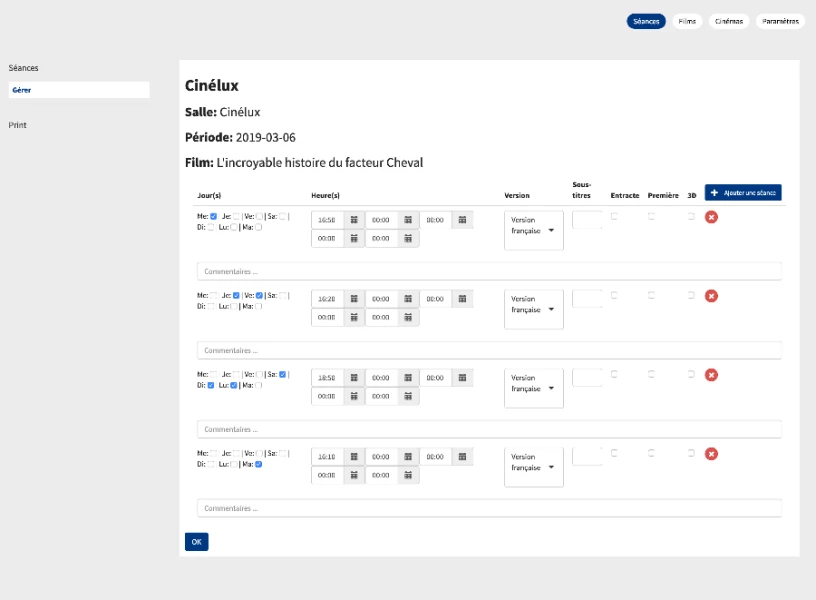The height and width of the screenshot is (600, 816).
Task: Open the Cinémas tab
Action: [x=728, y=21]
